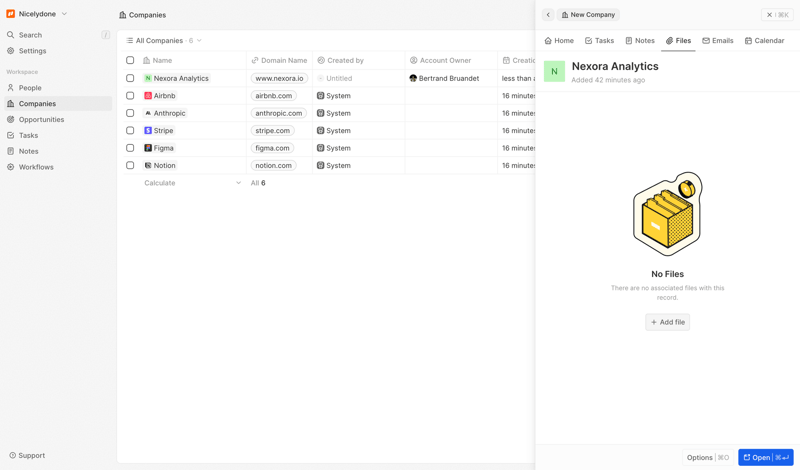This screenshot has width=800, height=470.
Task: Go to People in the sidebar
Action: (x=30, y=88)
